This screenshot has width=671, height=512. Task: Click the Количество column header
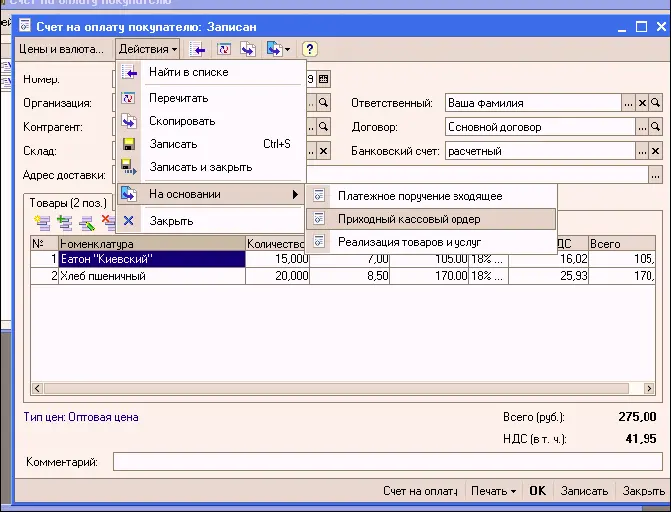point(276,244)
